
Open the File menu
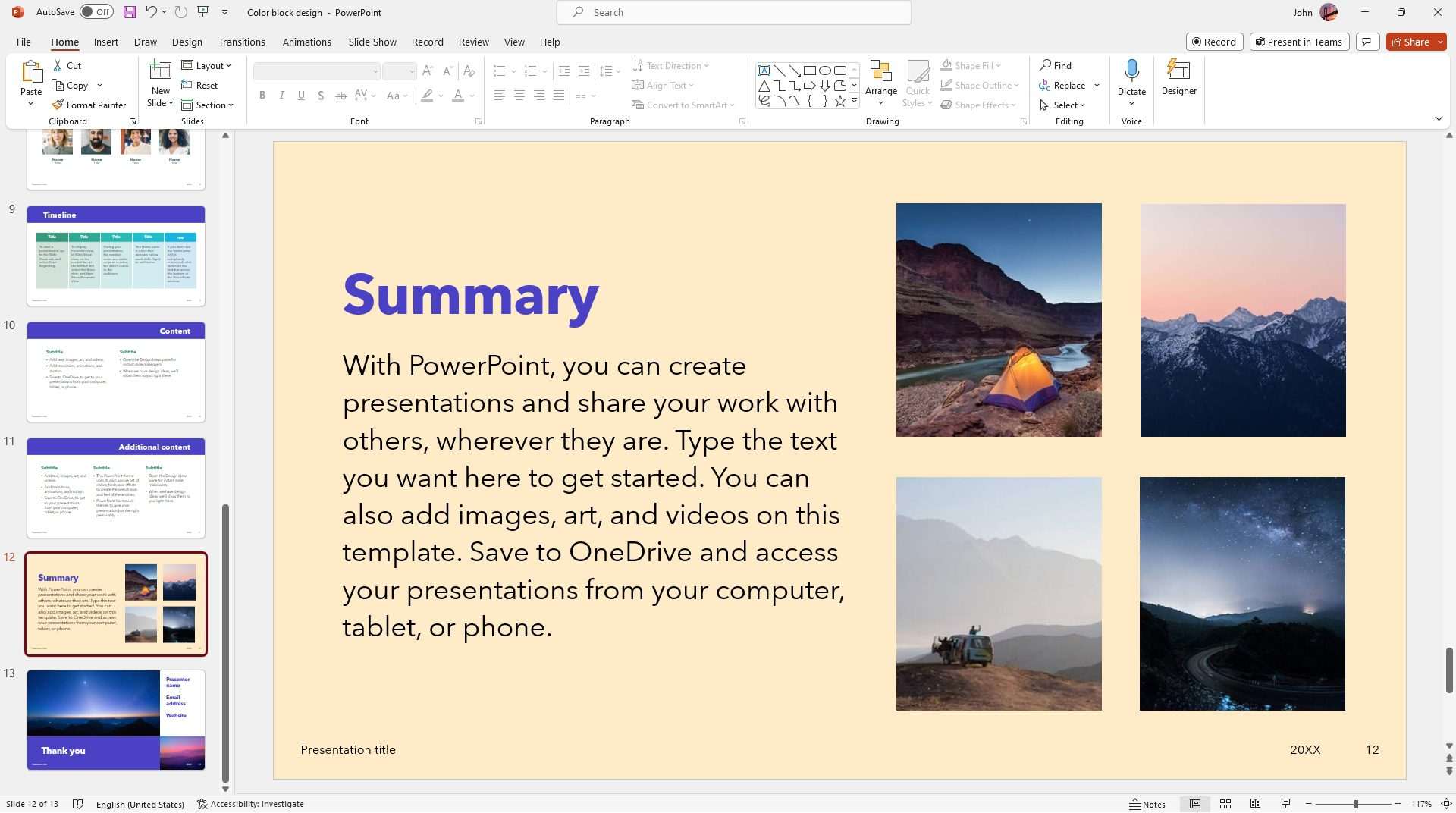pos(24,42)
